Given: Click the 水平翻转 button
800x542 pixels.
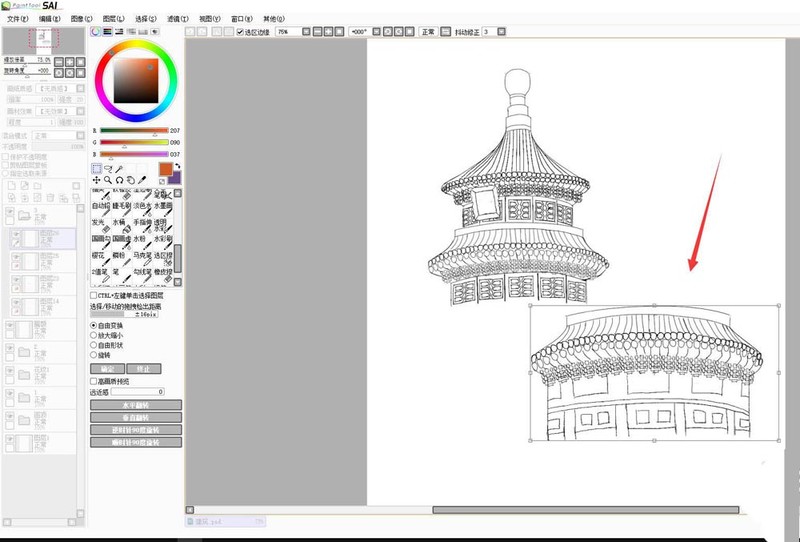Looking at the screenshot, I should tap(136, 405).
